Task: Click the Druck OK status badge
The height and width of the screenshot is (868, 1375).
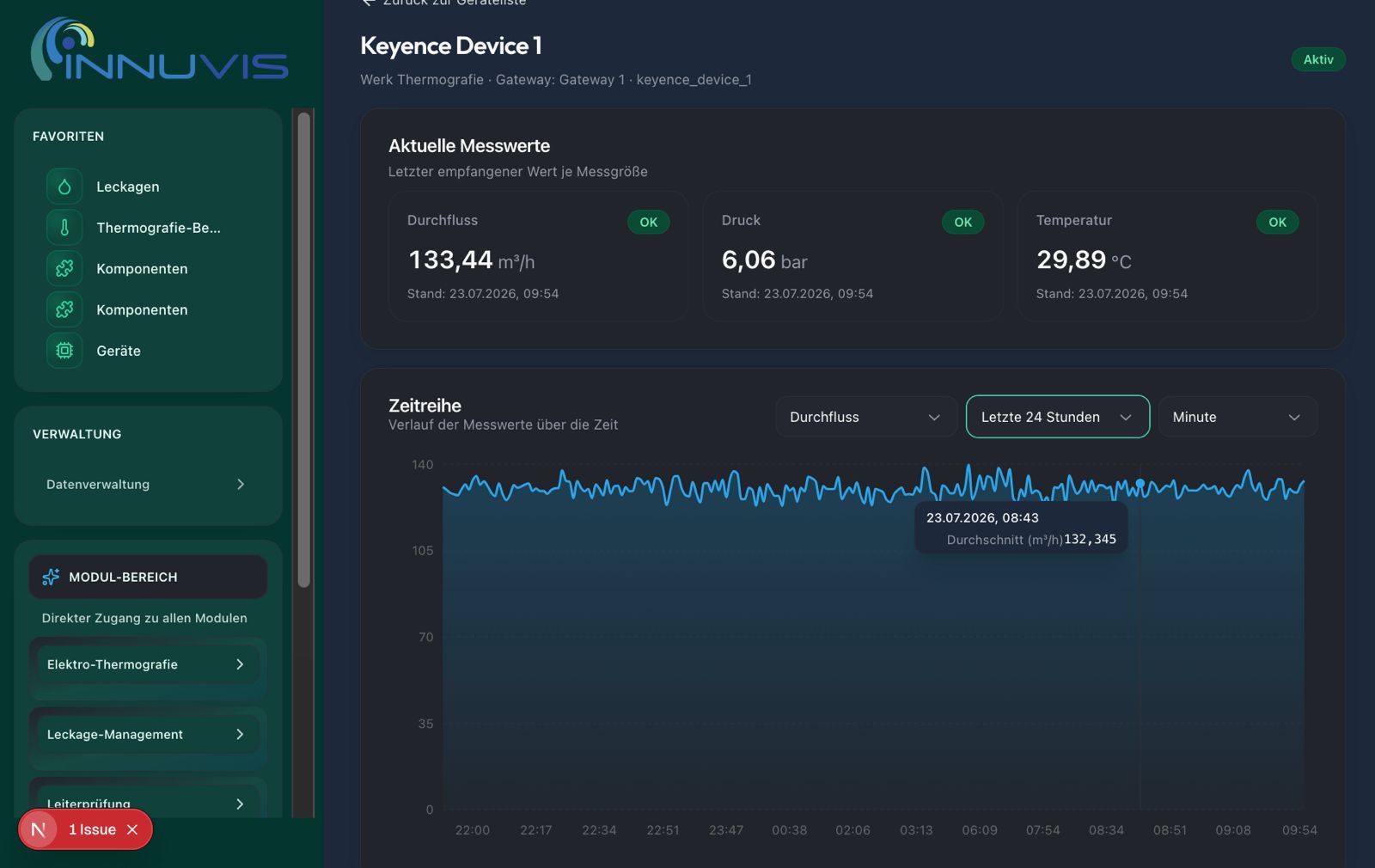Action: point(963,222)
